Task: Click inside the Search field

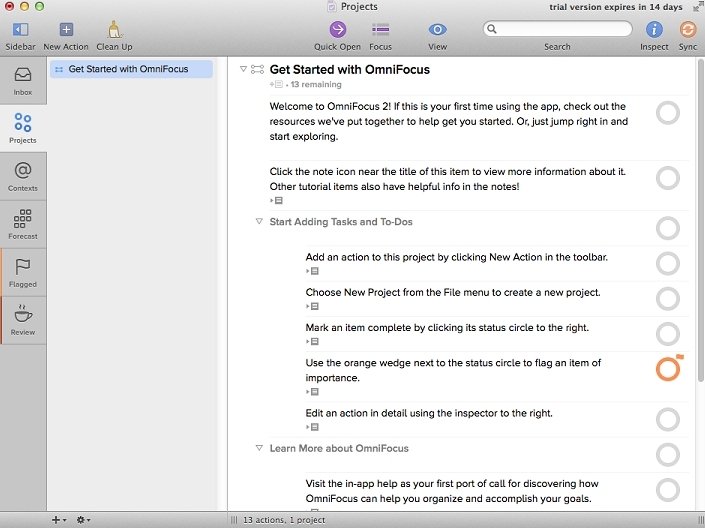Action: tap(558, 29)
